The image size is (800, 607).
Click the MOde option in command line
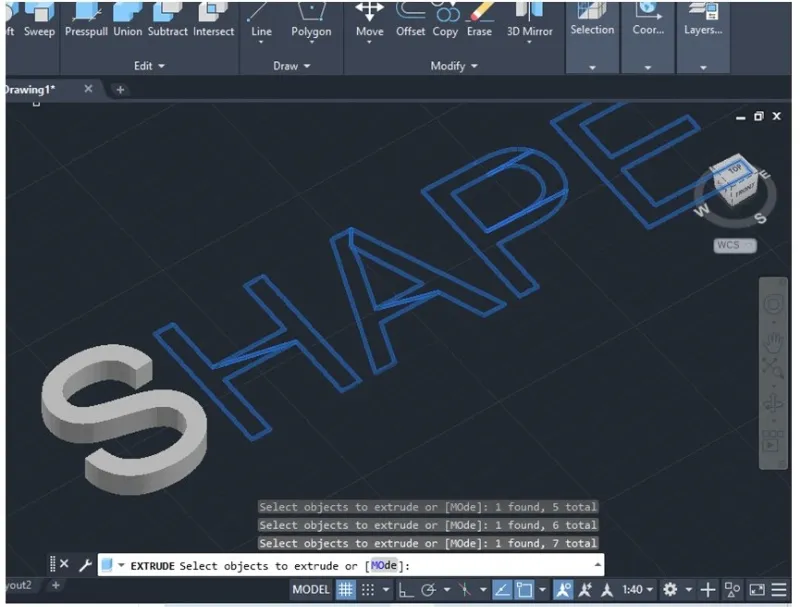coord(384,566)
